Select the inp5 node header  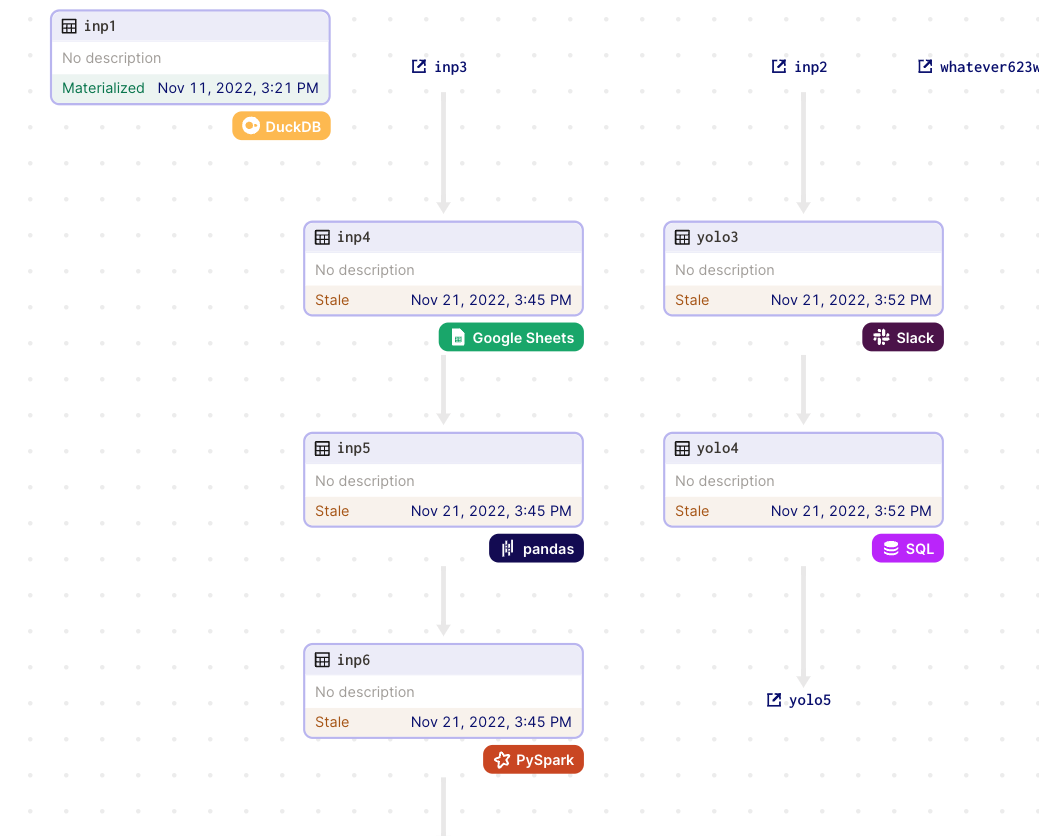coord(443,448)
